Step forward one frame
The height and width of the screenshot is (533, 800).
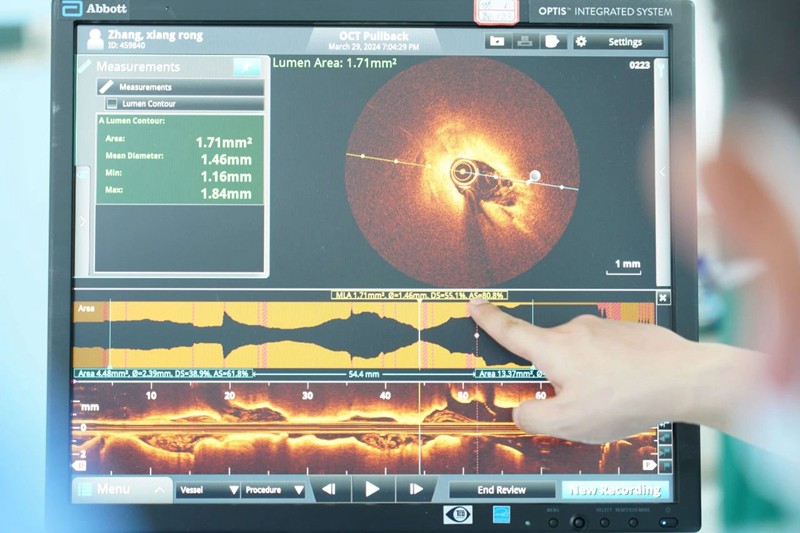[x=415, y=489]
